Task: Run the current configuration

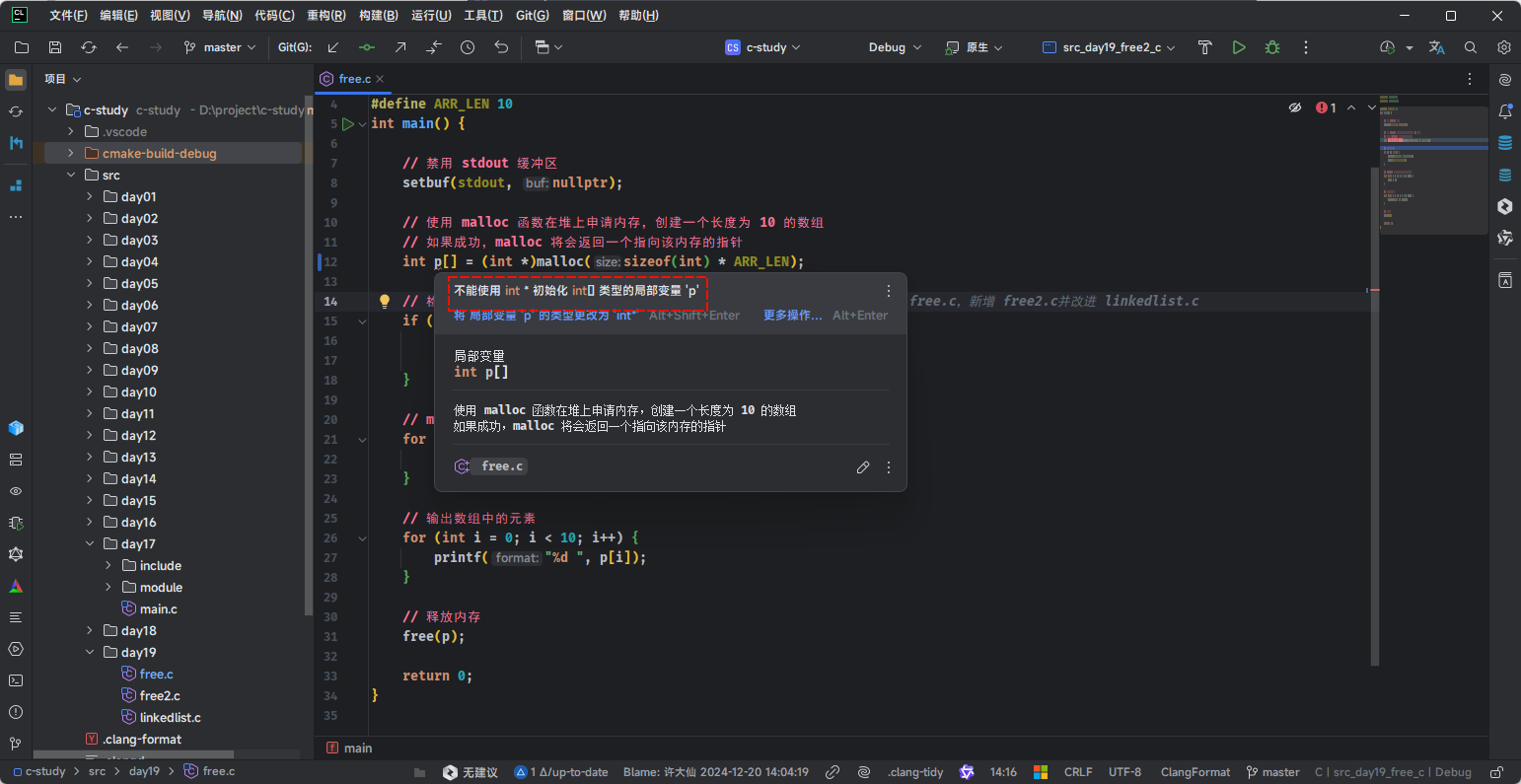Action: coord(1239,47)
